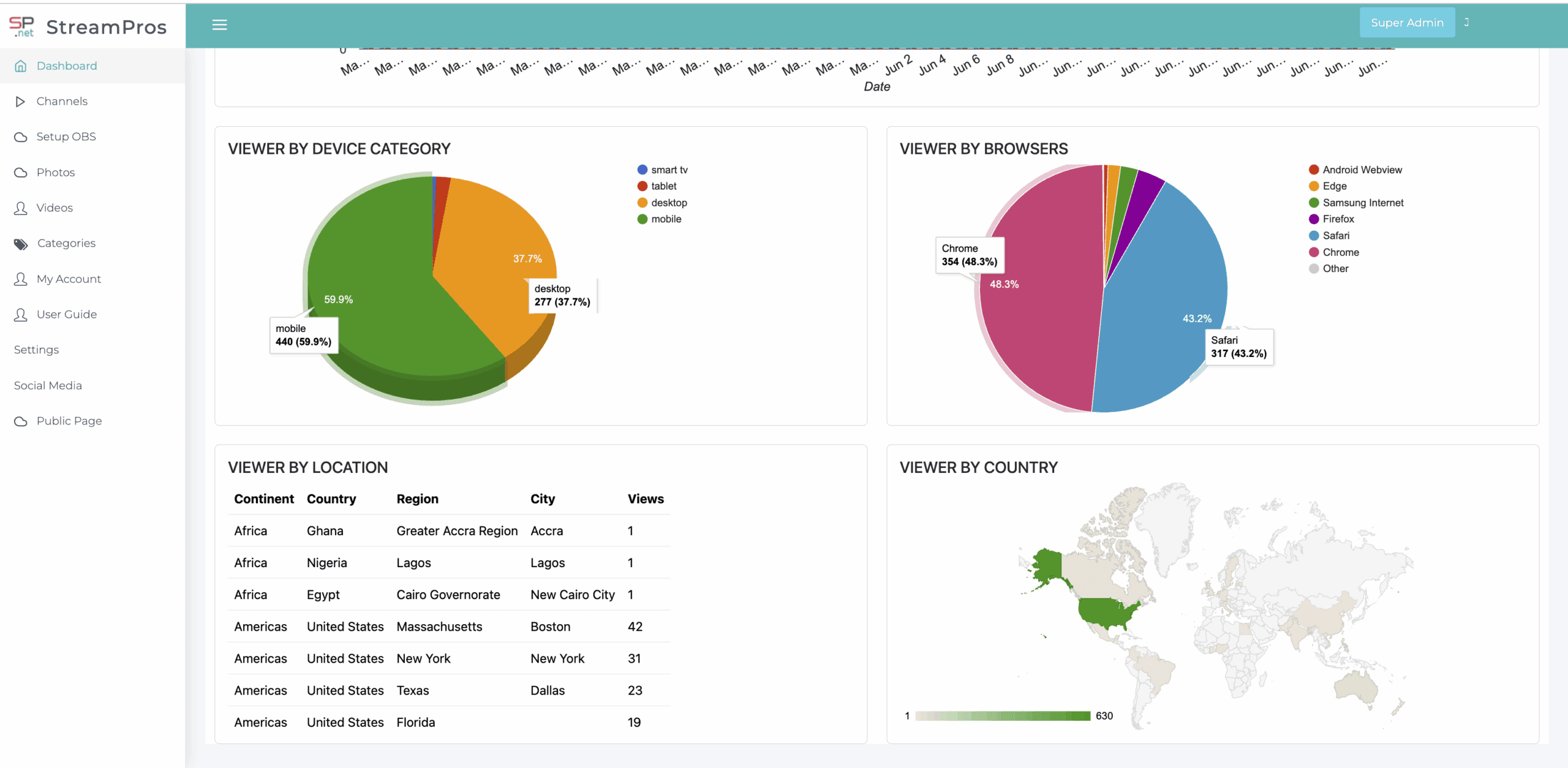The image size is (1568, 768).
Task: Click the StreamPros SP.net logo icon
Action: coord(22,26)
